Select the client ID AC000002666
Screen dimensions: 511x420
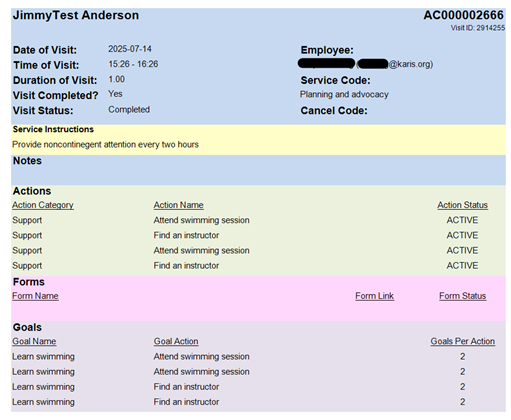coord(464,15)
